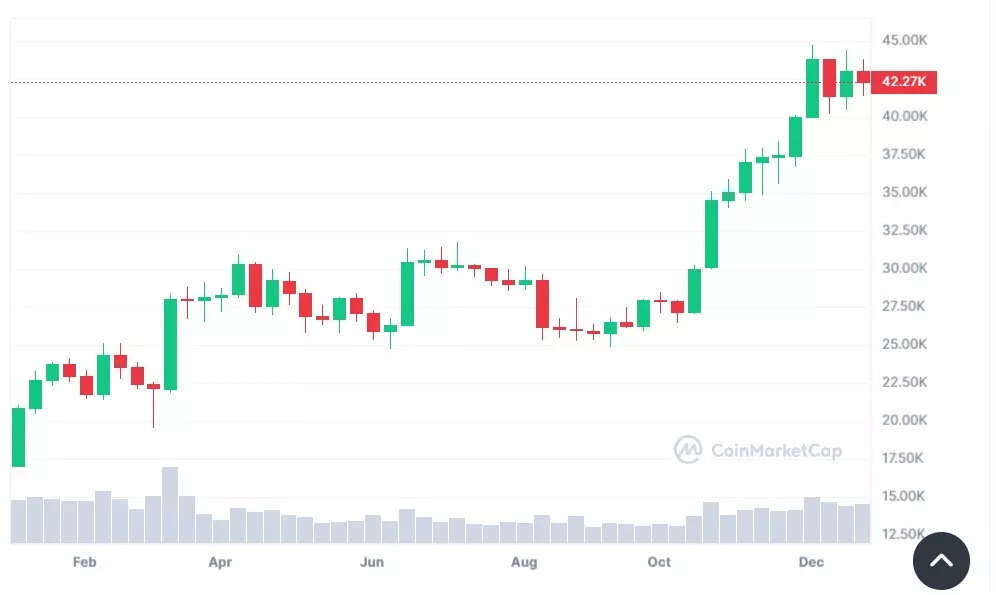Click the CoinMarketCap watermark text
Viewport: 996px width, 595px height.
tap(776, 451)
